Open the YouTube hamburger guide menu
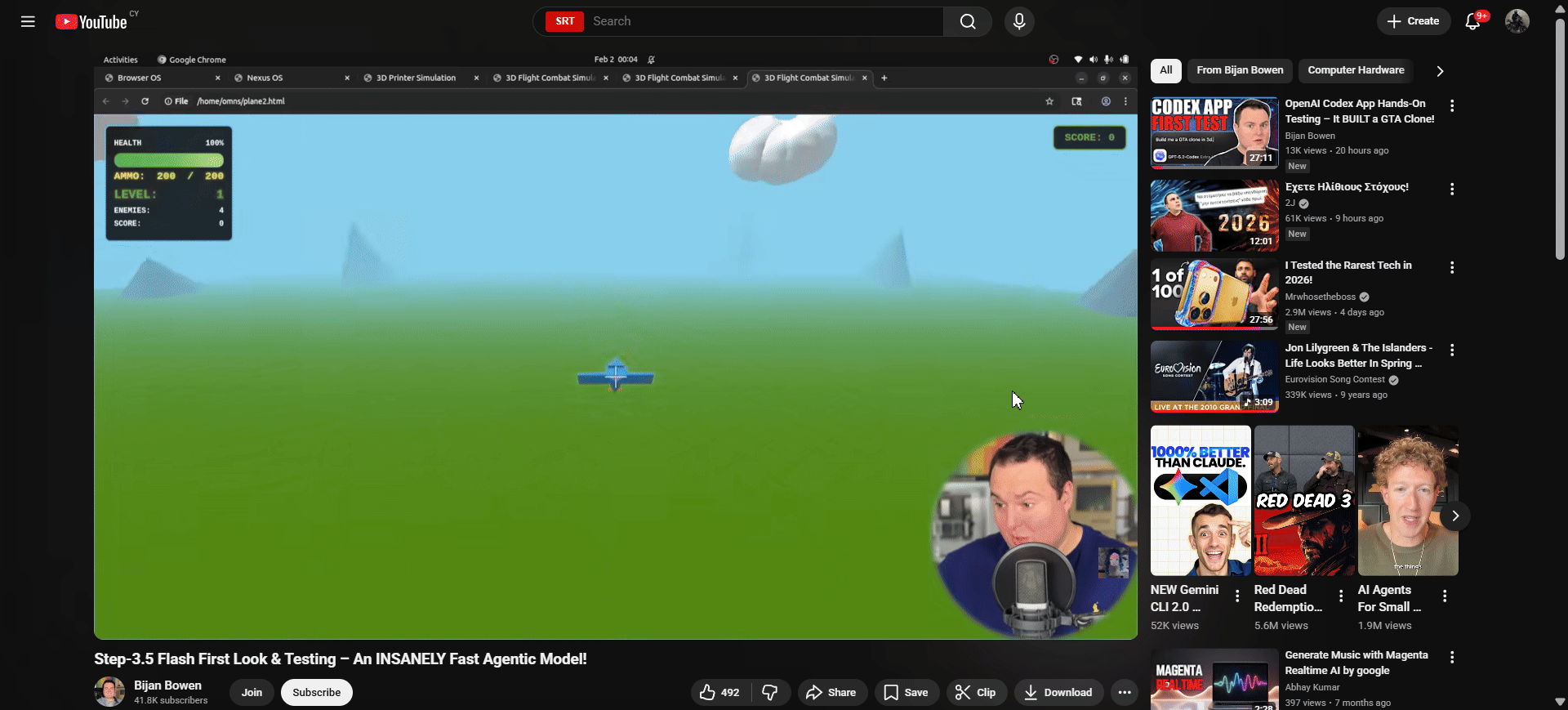The height and width of the screenshot is (710, 1568). pos(28,21)
